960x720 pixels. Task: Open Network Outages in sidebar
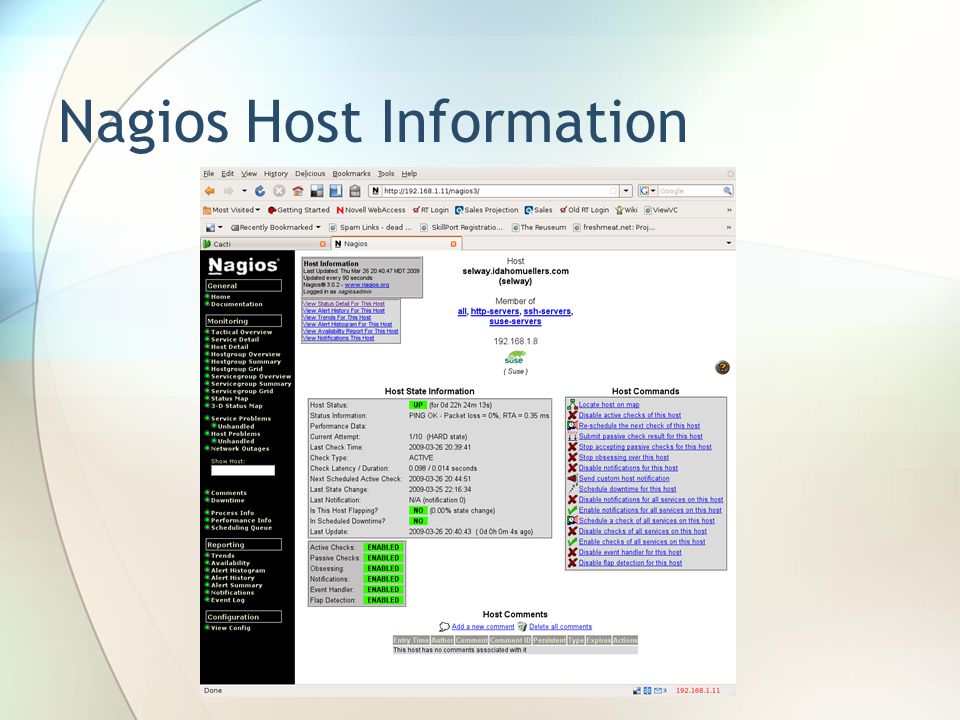(240, 449)
